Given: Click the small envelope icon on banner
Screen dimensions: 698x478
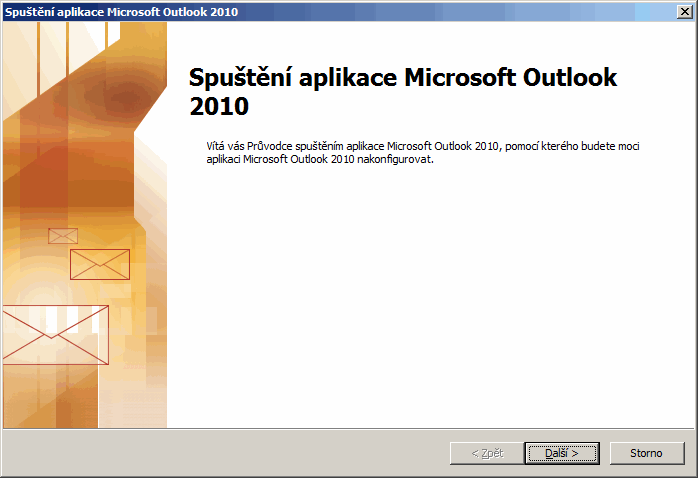Looking at the screenshot, I should pyautogui.click(x=63, y=236).
